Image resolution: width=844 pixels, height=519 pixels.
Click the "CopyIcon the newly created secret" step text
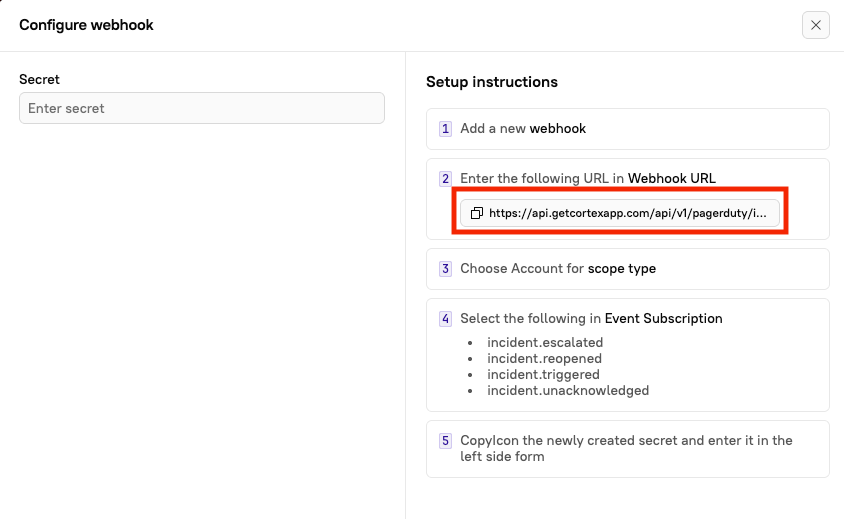[x=626, y=448]
